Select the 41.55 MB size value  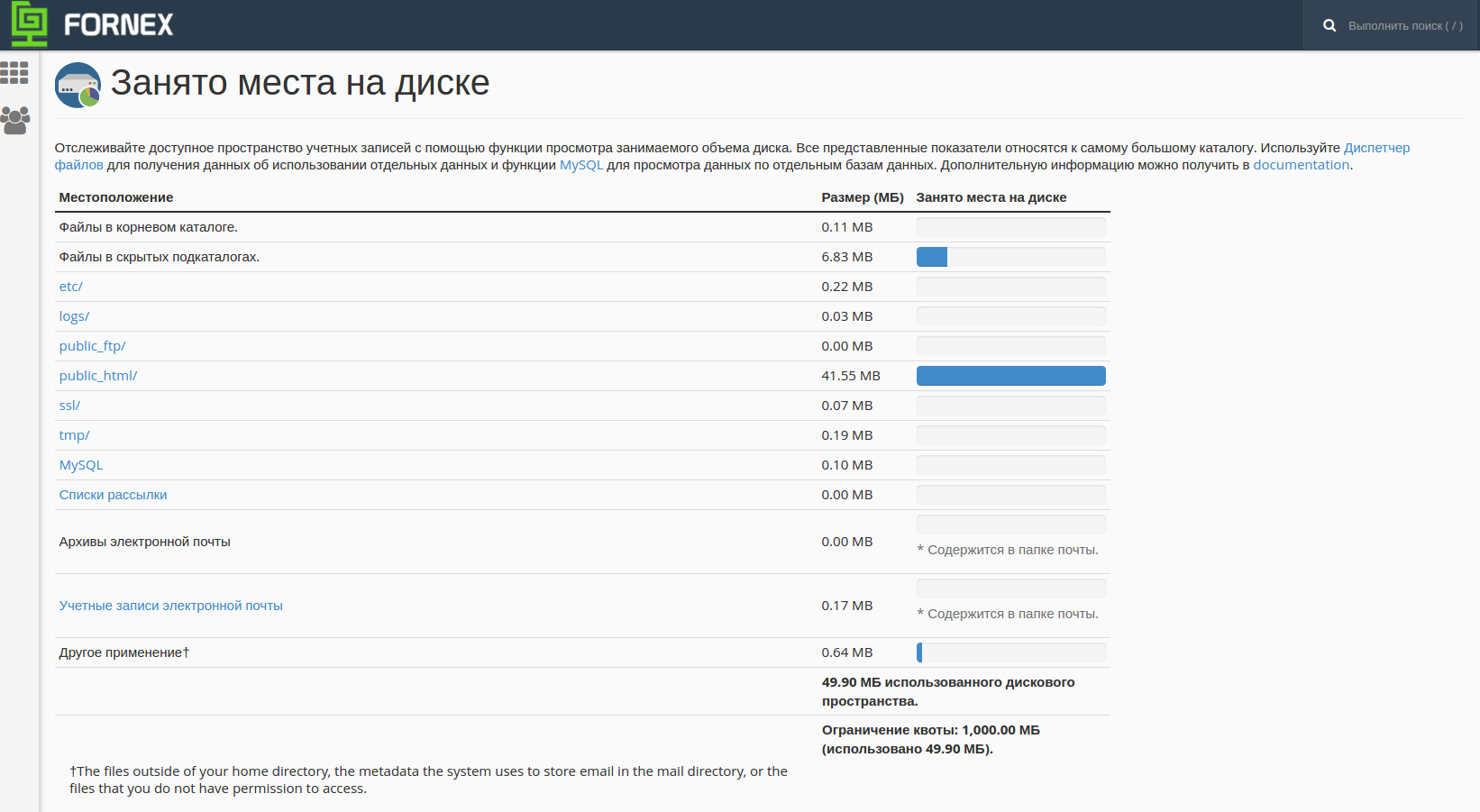(x=851, y=376)
